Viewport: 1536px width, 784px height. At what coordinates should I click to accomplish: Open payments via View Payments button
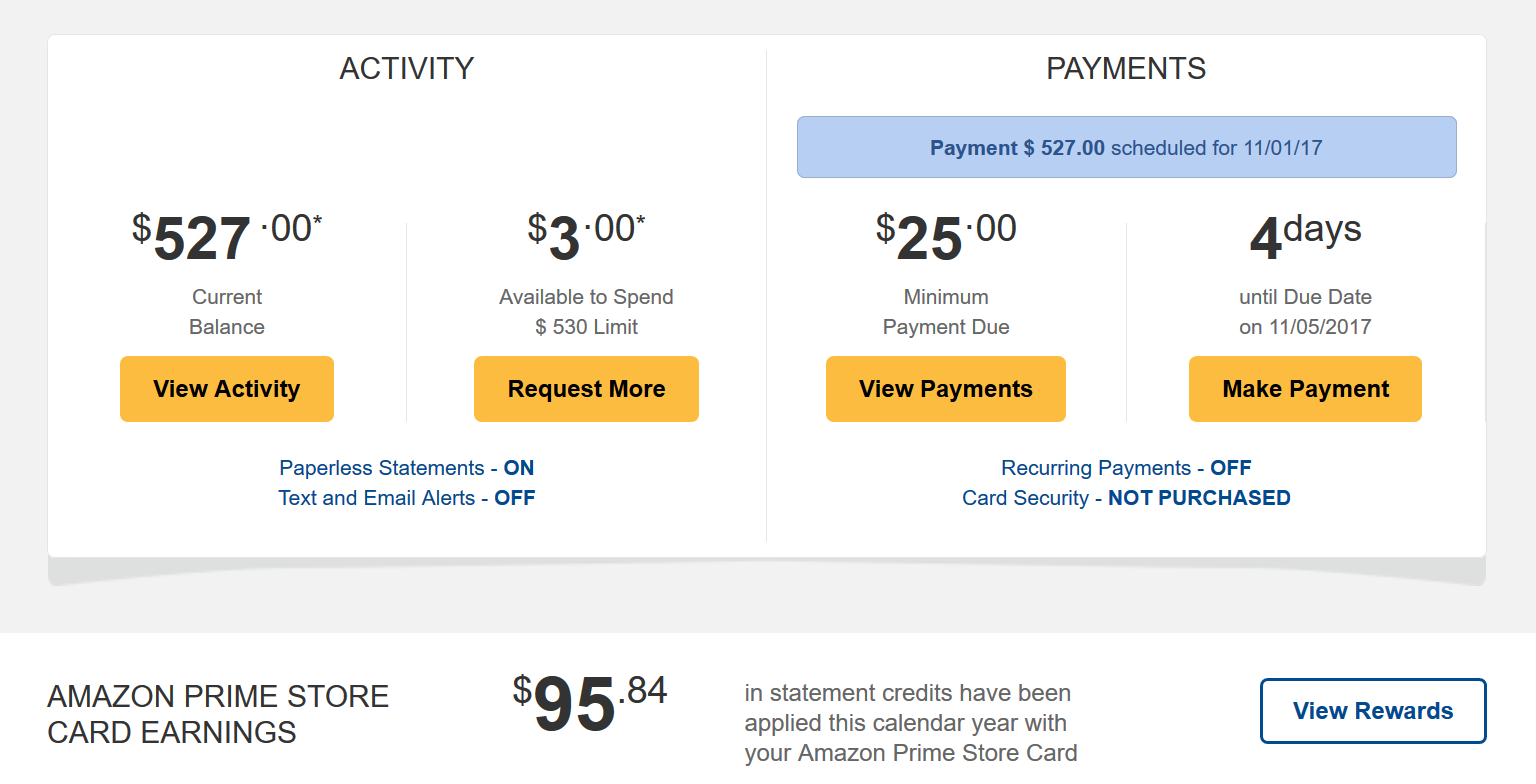(945, 388)
